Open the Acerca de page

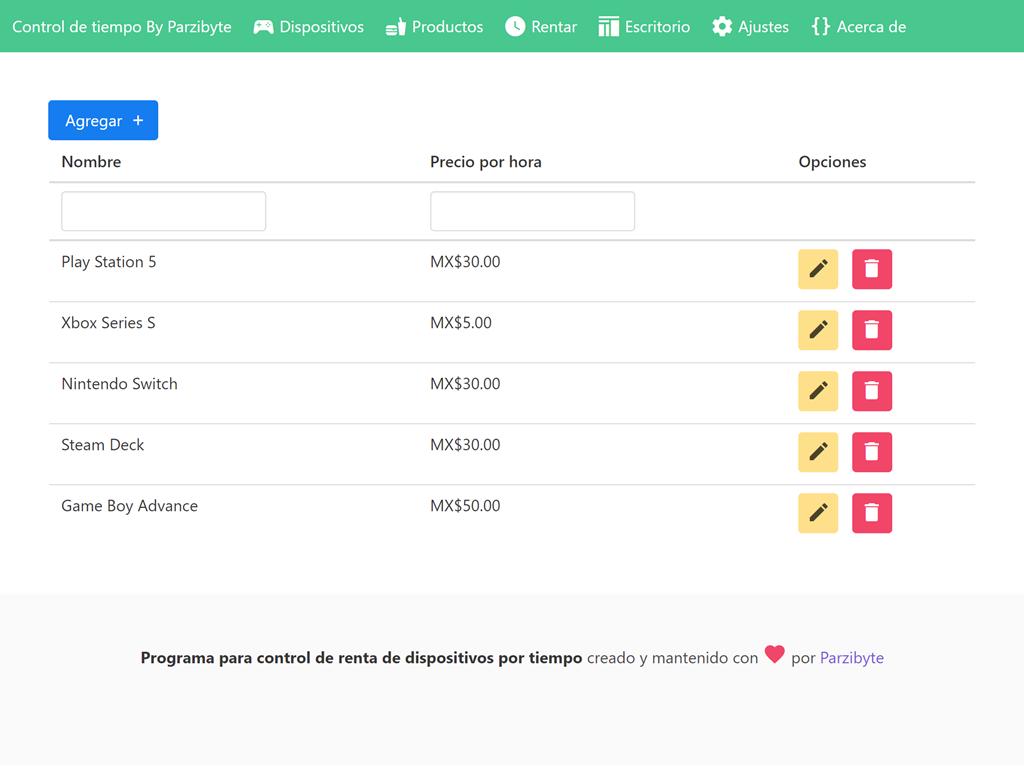point(858,27)
